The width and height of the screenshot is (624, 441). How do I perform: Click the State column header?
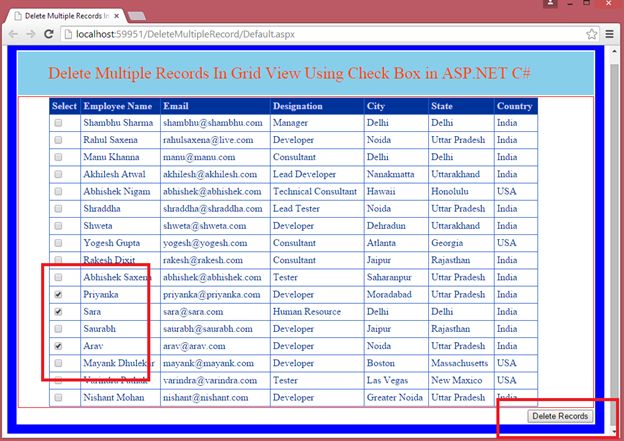coord(461,106)
